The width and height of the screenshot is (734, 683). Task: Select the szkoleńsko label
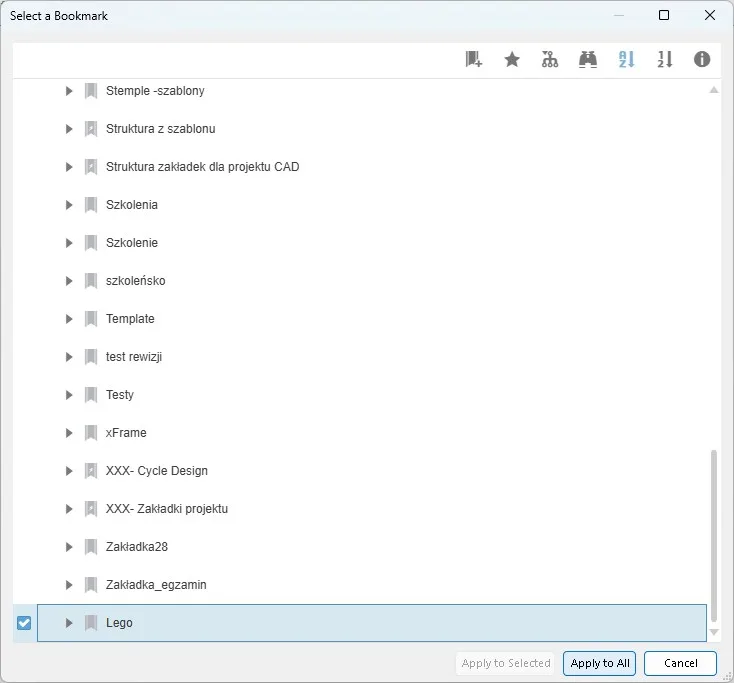point(135,281)
